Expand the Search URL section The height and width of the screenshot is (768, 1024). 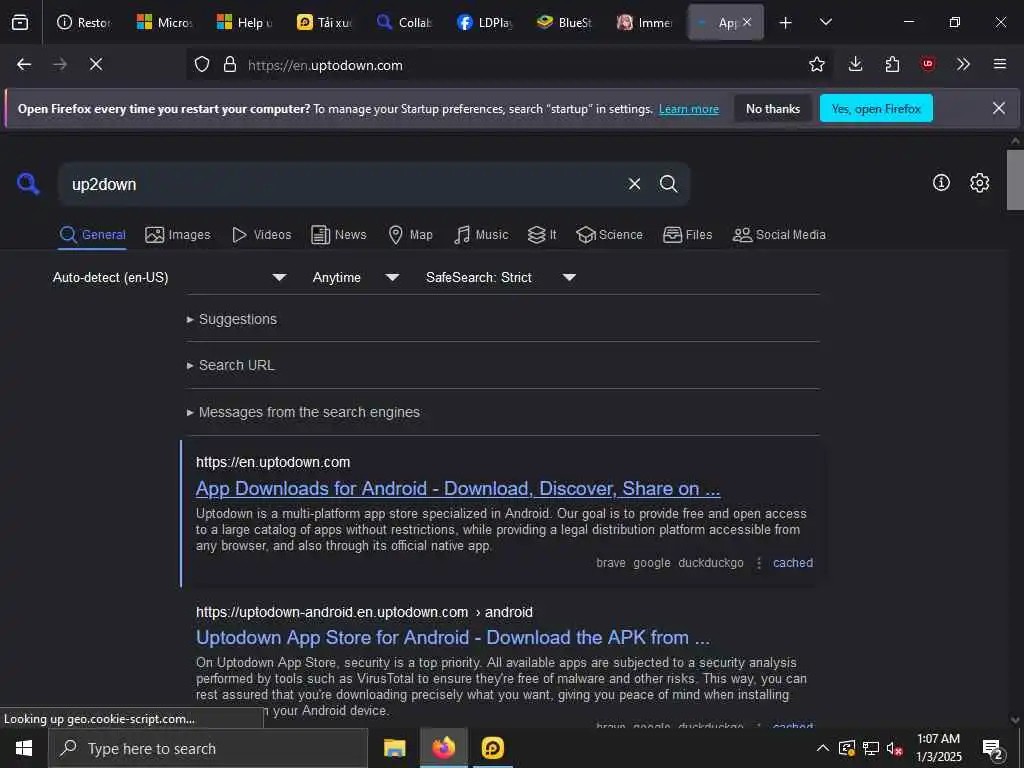(231, 366)
